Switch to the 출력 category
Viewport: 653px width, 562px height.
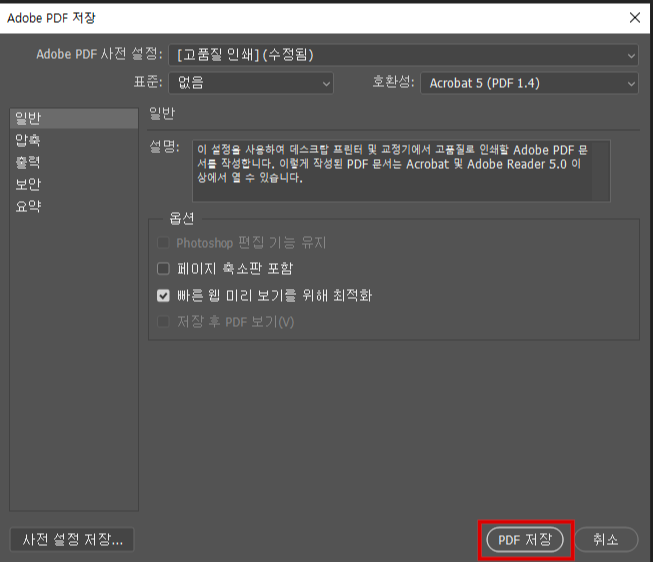(74, 162)
